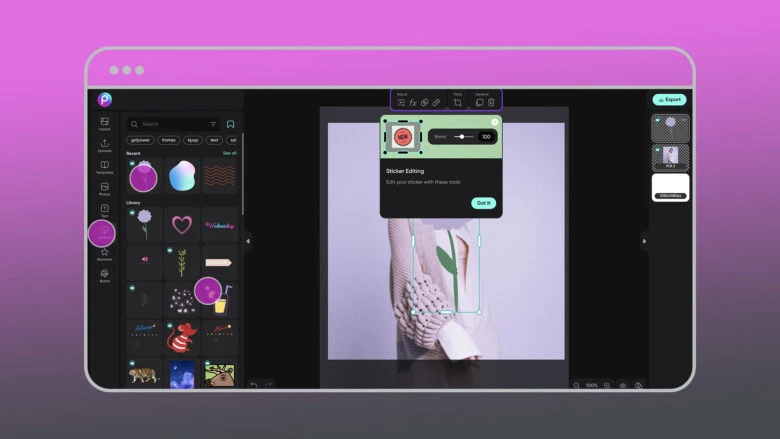Toggle the preview eye icon at bottom

pos(622,385)
